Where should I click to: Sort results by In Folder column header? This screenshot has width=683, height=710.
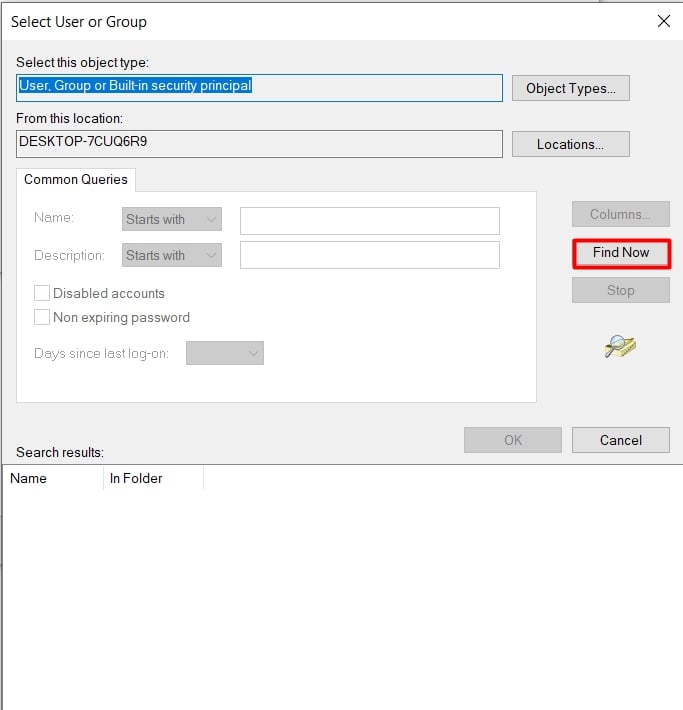point(153,479)
